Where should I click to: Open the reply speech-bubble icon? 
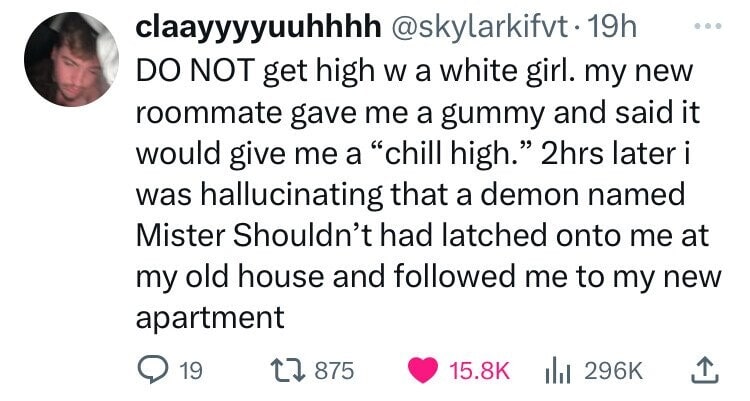[x=151, y=371]
